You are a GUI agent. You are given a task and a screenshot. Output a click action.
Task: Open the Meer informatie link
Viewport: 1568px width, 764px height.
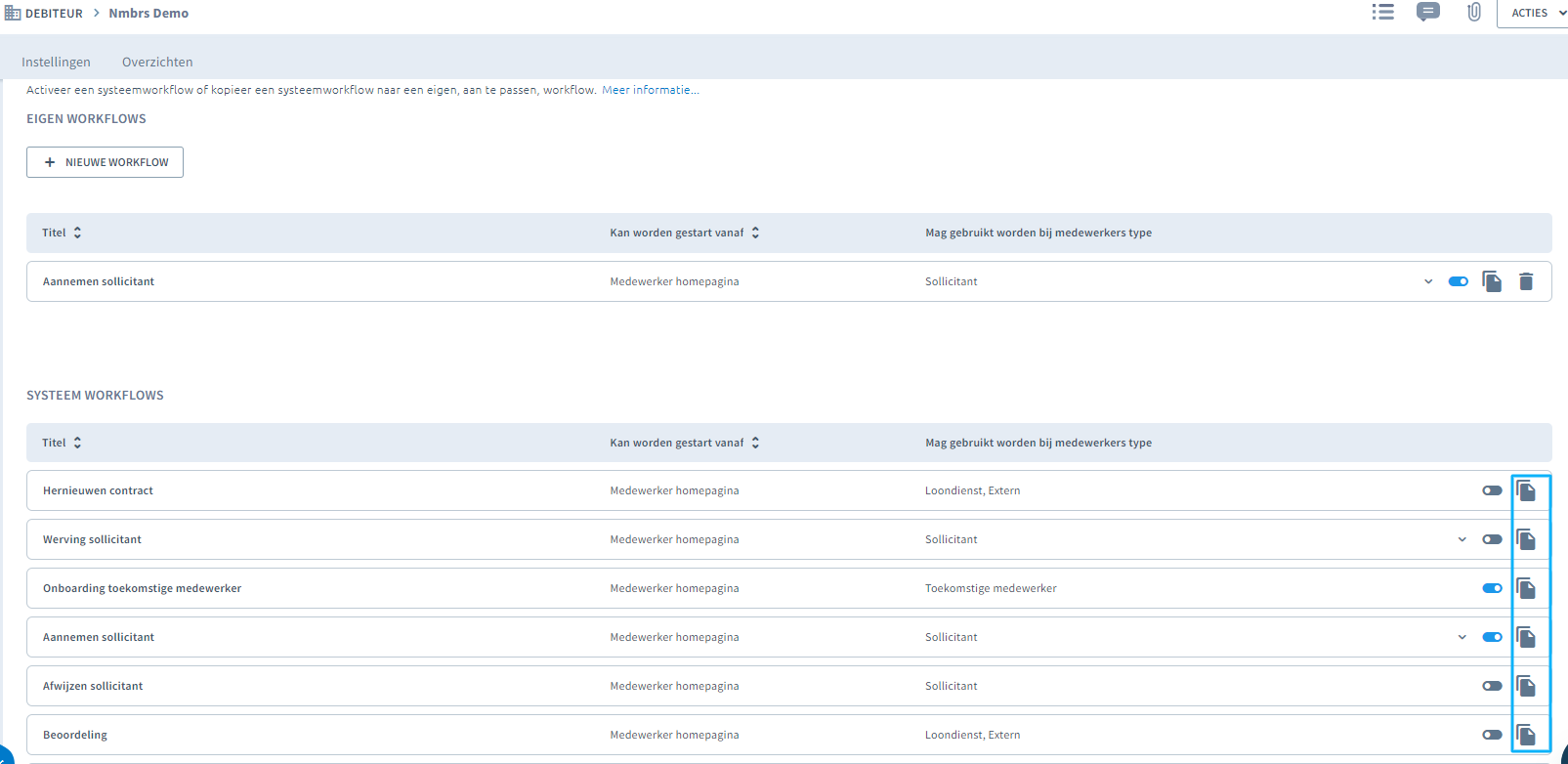651,90
